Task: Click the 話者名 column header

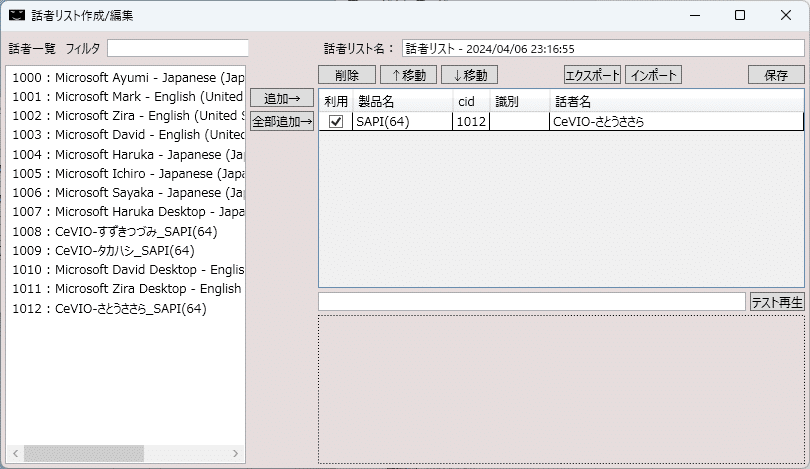Action: [x=676, y=101]
